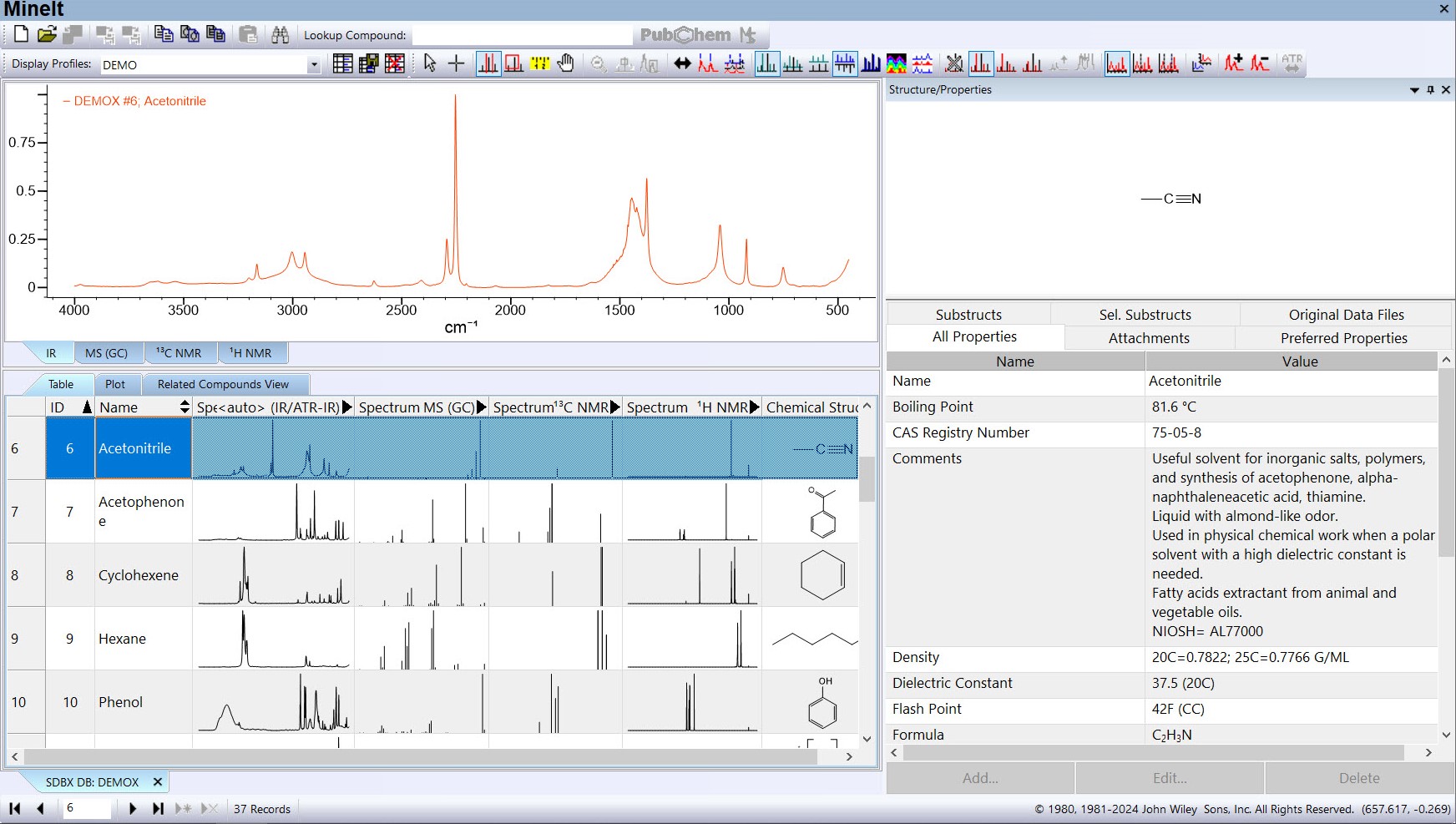Switch to the MS (GC) spectrum tab

tap(107, 353)
